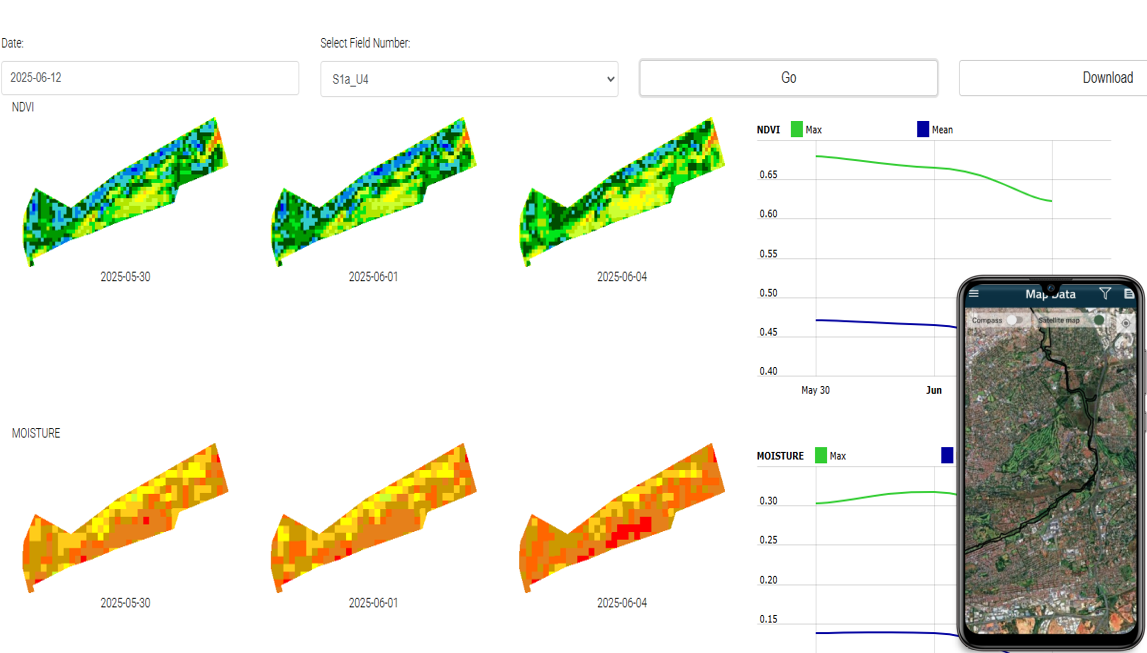Open the Moisture map for 2025-06-01
Screen dimensions: 1147x653
373,516
